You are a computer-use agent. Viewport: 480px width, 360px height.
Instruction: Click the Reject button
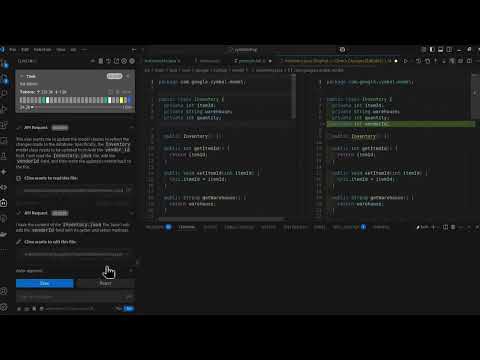click(x=106, y=283)
